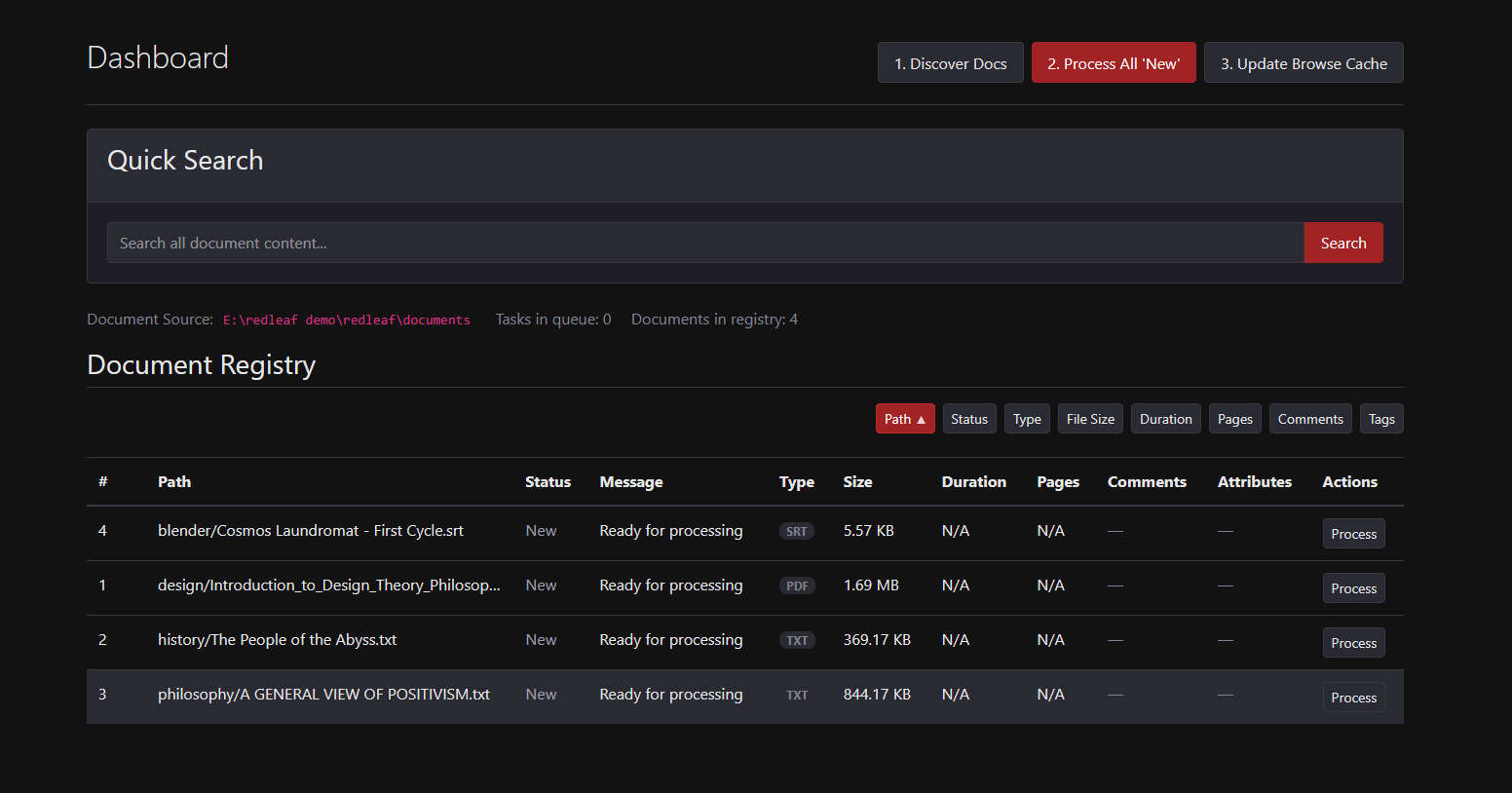Screen dimensions: 1512x793
Task: Sort documents by File Size
Action: pyautogui.click(x=1089, y=419)
